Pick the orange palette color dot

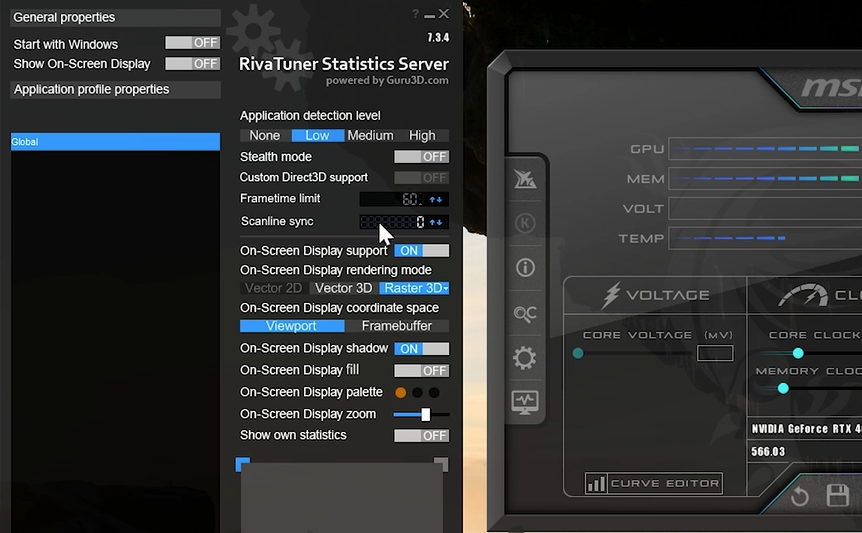[401, 392]
